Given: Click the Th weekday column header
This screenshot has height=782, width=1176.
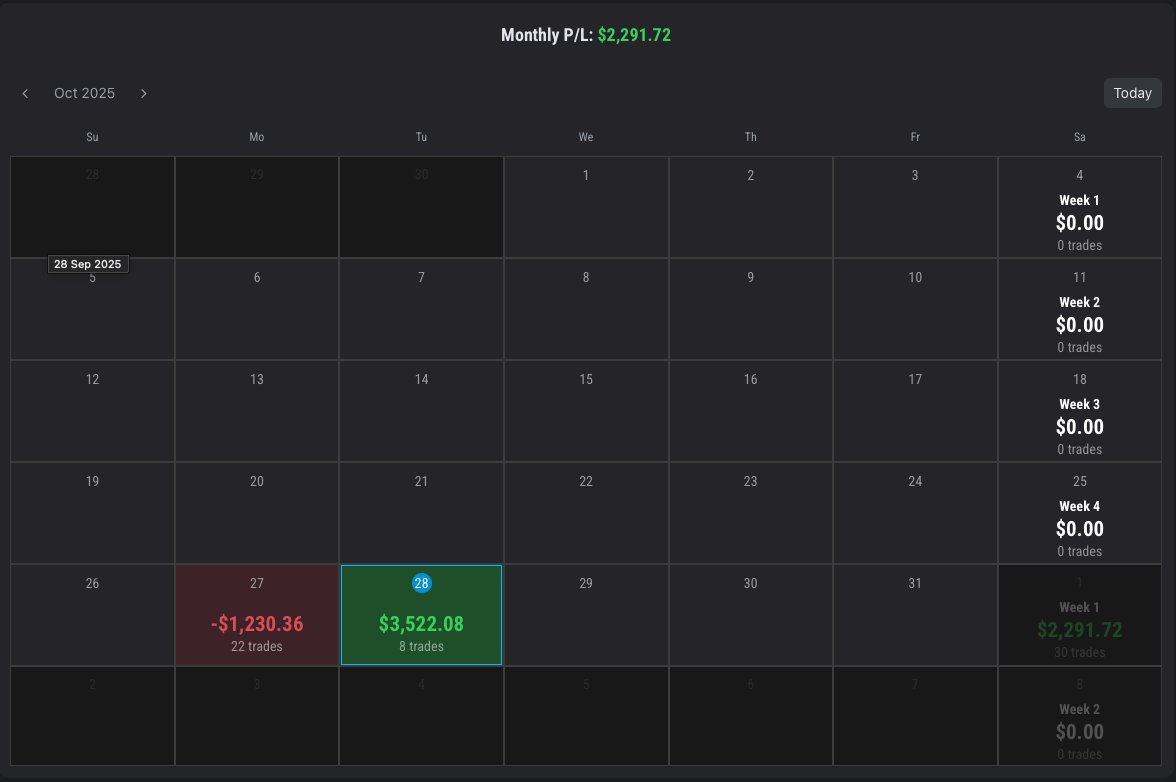Looking at the screenshot, I should point(751,137).
